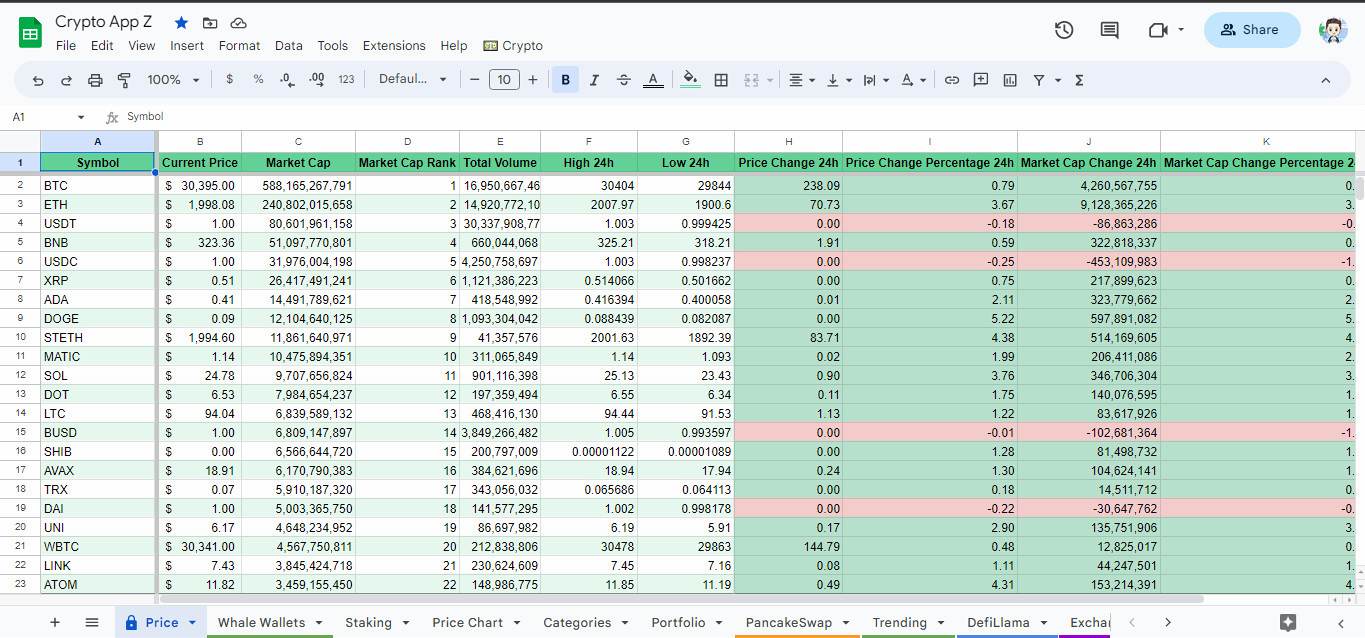Switch to the Staking tab
The image size is (1365, 638).
[377, 622]
